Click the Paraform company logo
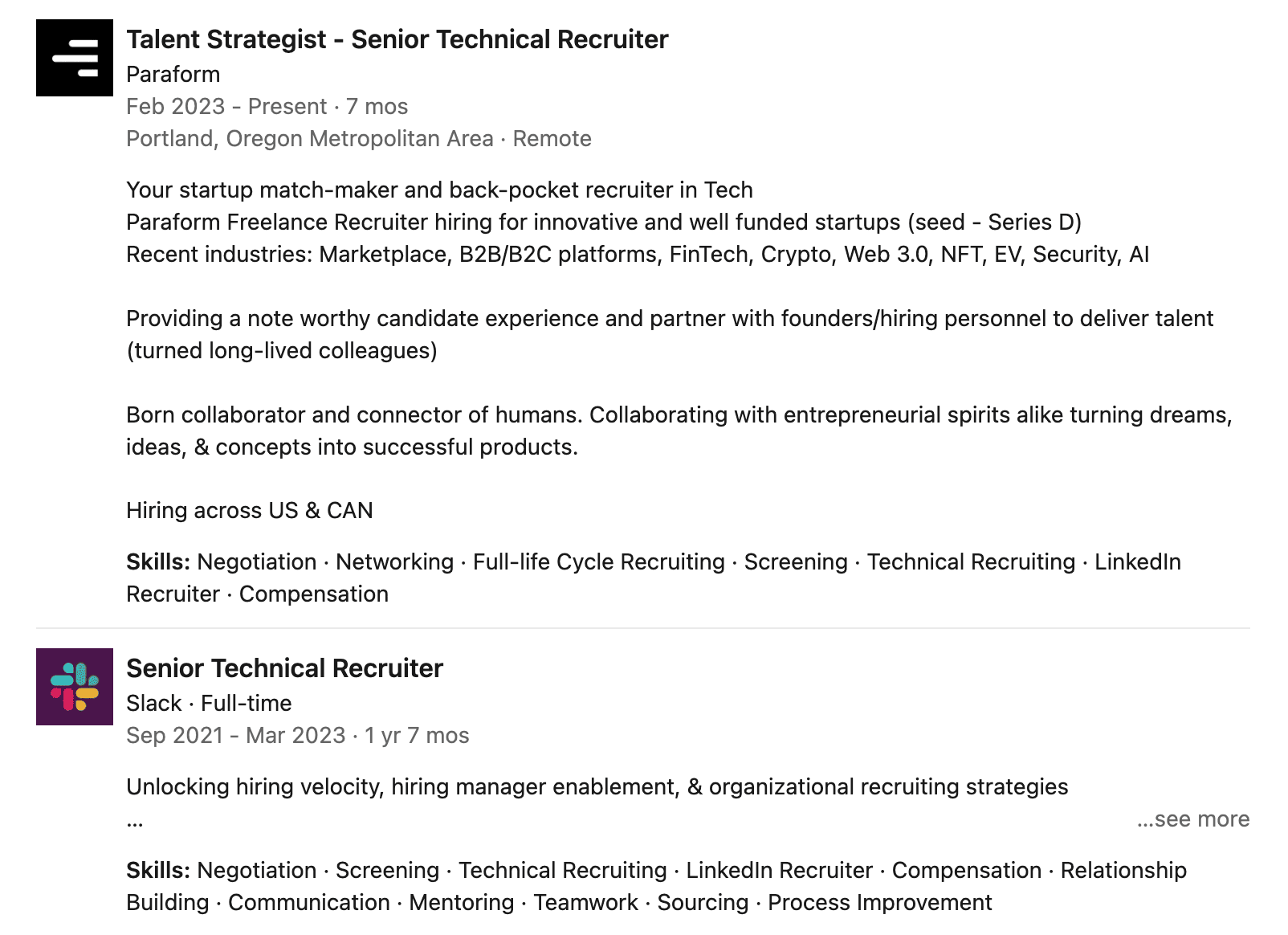The image size is (1288, 935). click(75, 58)
